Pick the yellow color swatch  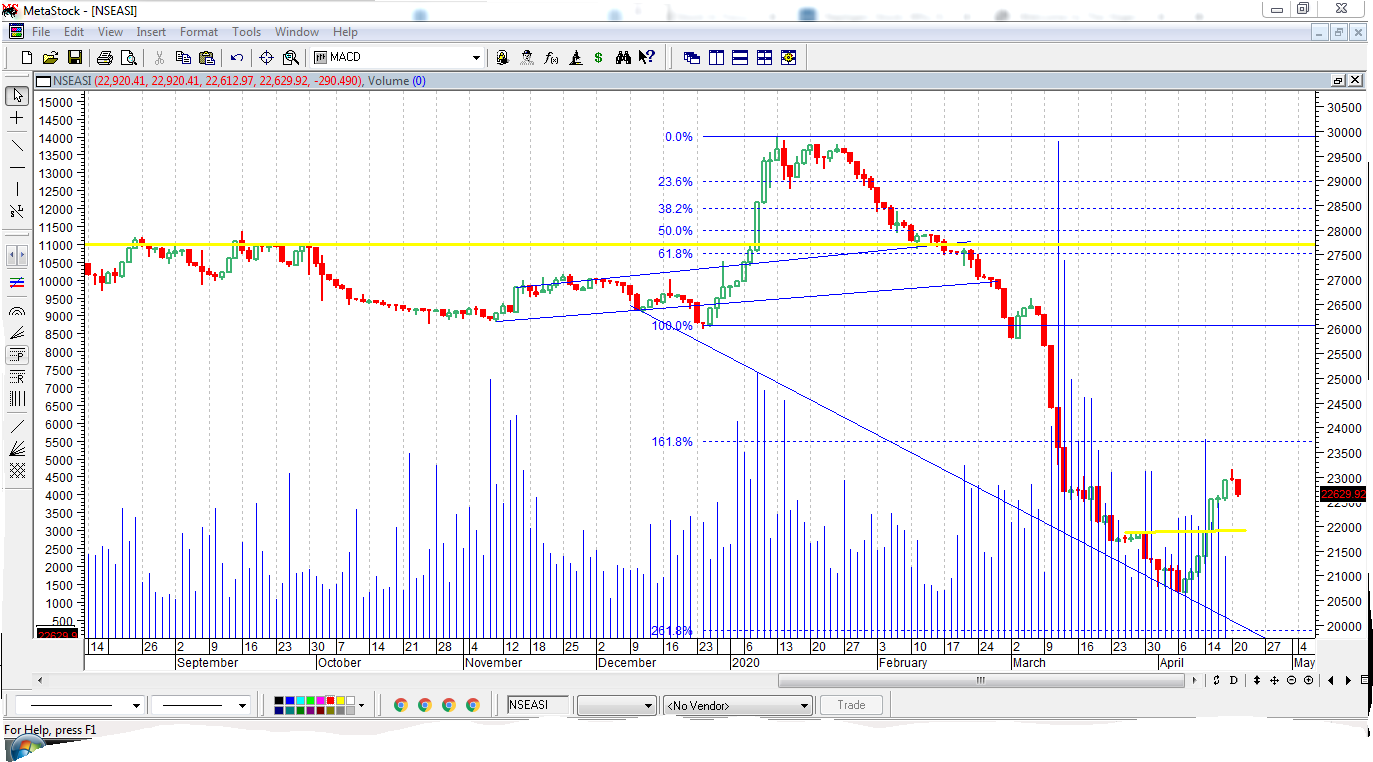tap(340, 701)
